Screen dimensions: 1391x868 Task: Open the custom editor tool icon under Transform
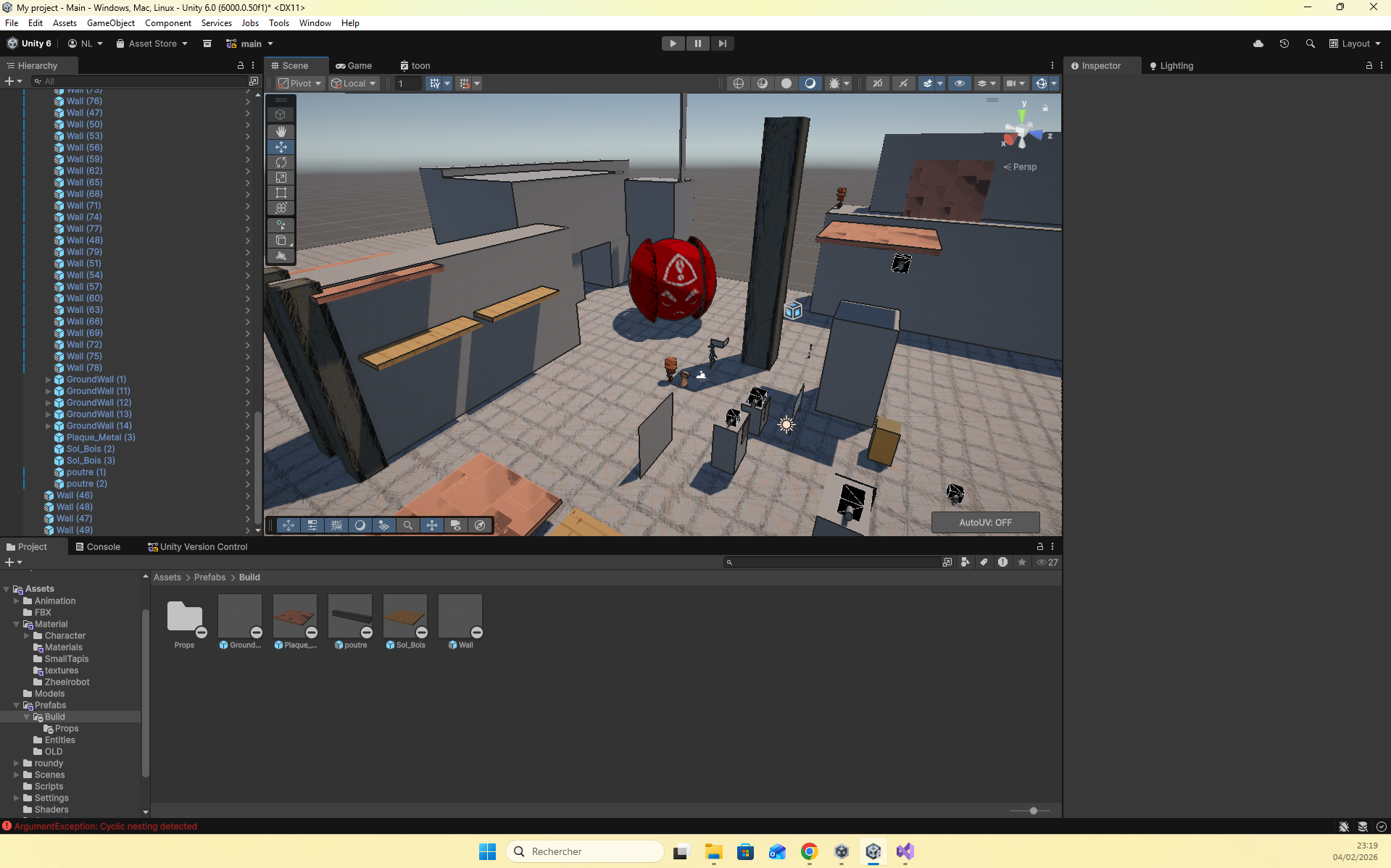pos(281,225)
